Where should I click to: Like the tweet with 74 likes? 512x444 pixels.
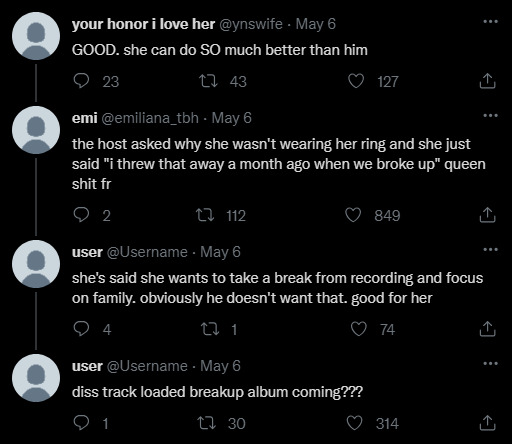[x=359, y=329]
